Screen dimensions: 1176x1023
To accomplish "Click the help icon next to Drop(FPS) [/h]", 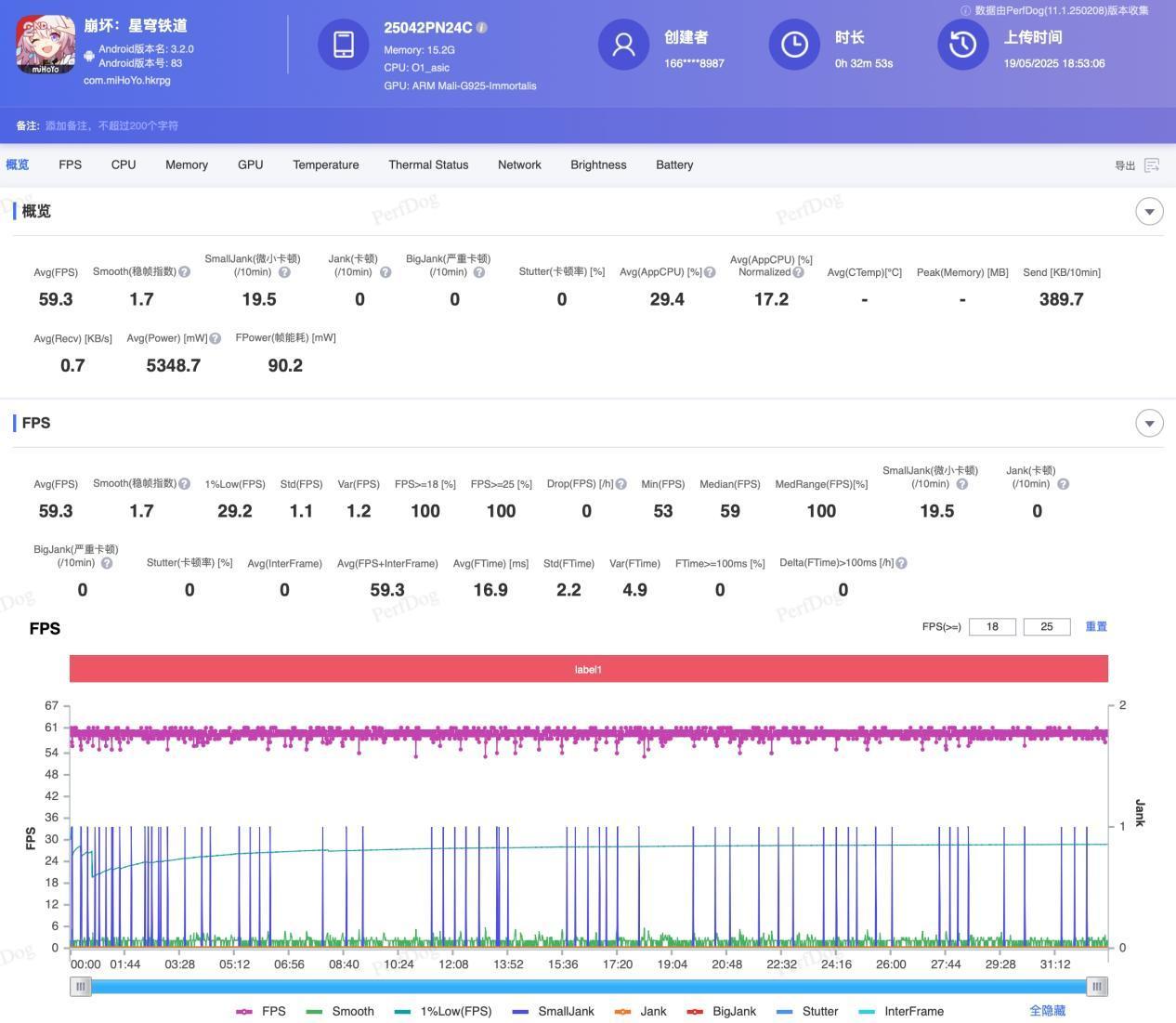I will point(621,484).
